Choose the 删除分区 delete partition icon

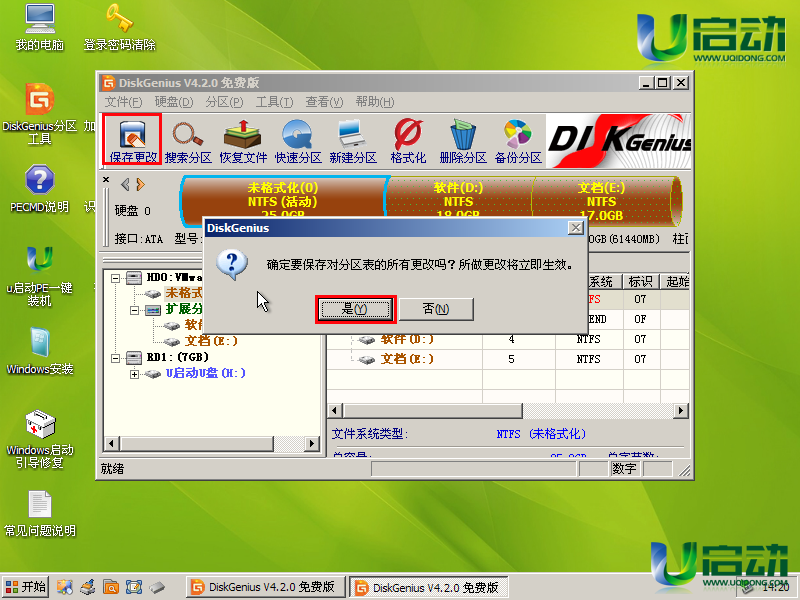463,141
